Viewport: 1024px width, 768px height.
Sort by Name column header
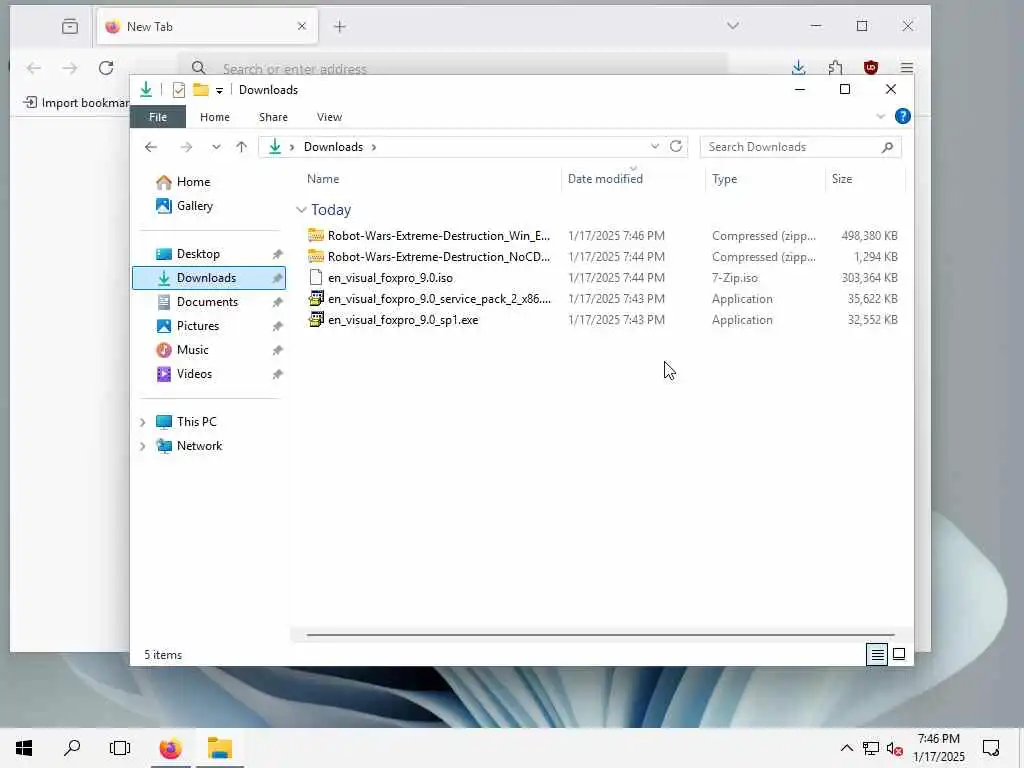pos(323,179)
